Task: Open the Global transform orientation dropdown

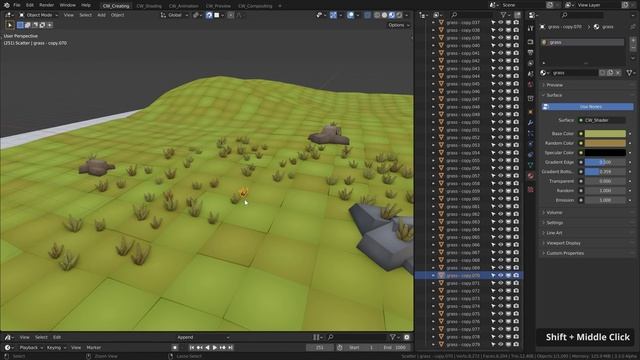Action: [x=174, y=15]
